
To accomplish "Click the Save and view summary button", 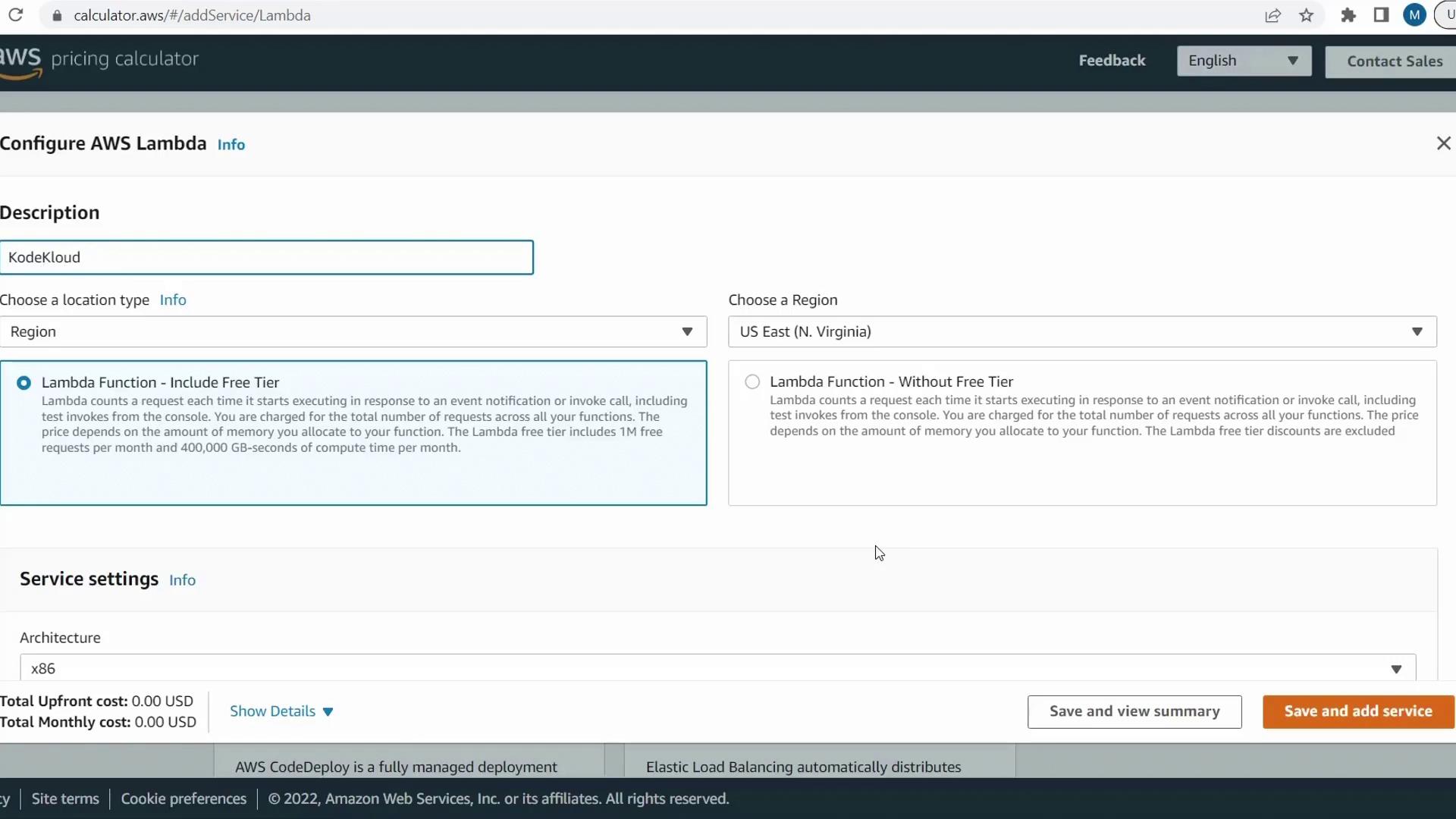I will tap(1134, 711).
